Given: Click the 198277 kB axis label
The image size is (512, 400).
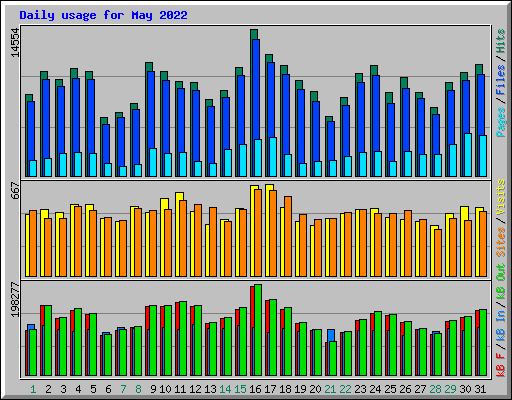Looking at the screenshot, I should point(15,300).
